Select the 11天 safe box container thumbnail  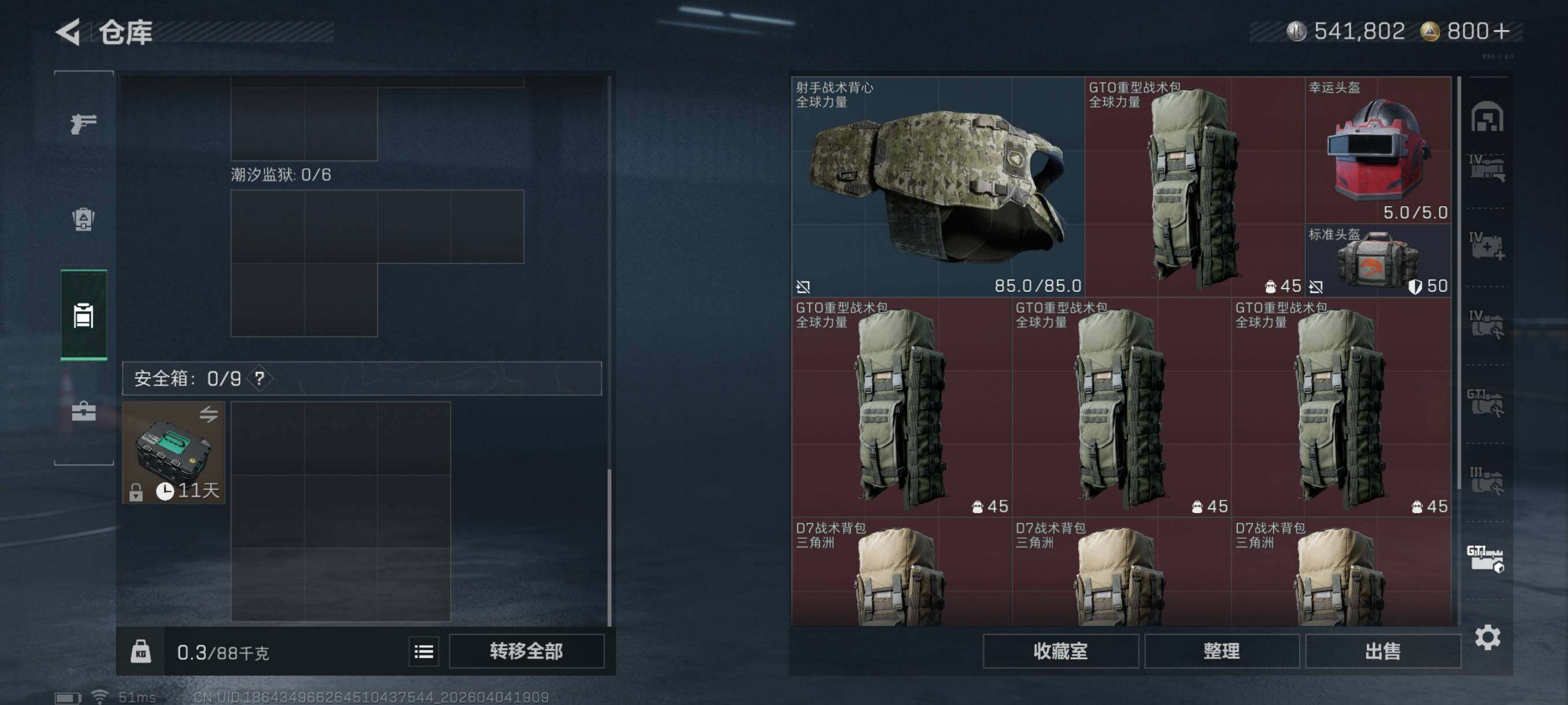pos(173,452)
